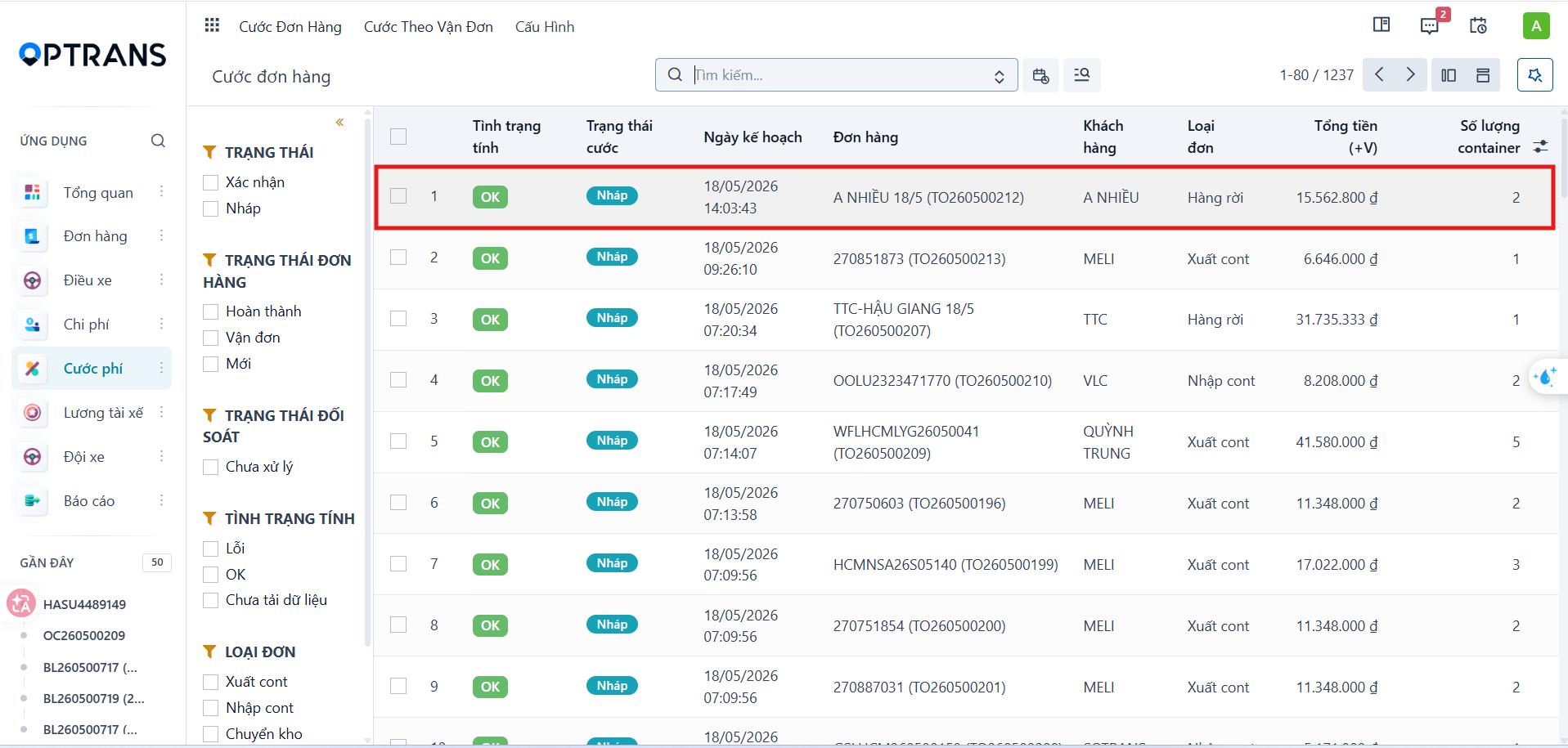This screenshot has height=748, width=1568.
Task: Open the three-dot menu beside Đơn hàng
Action: pos(161,235)
